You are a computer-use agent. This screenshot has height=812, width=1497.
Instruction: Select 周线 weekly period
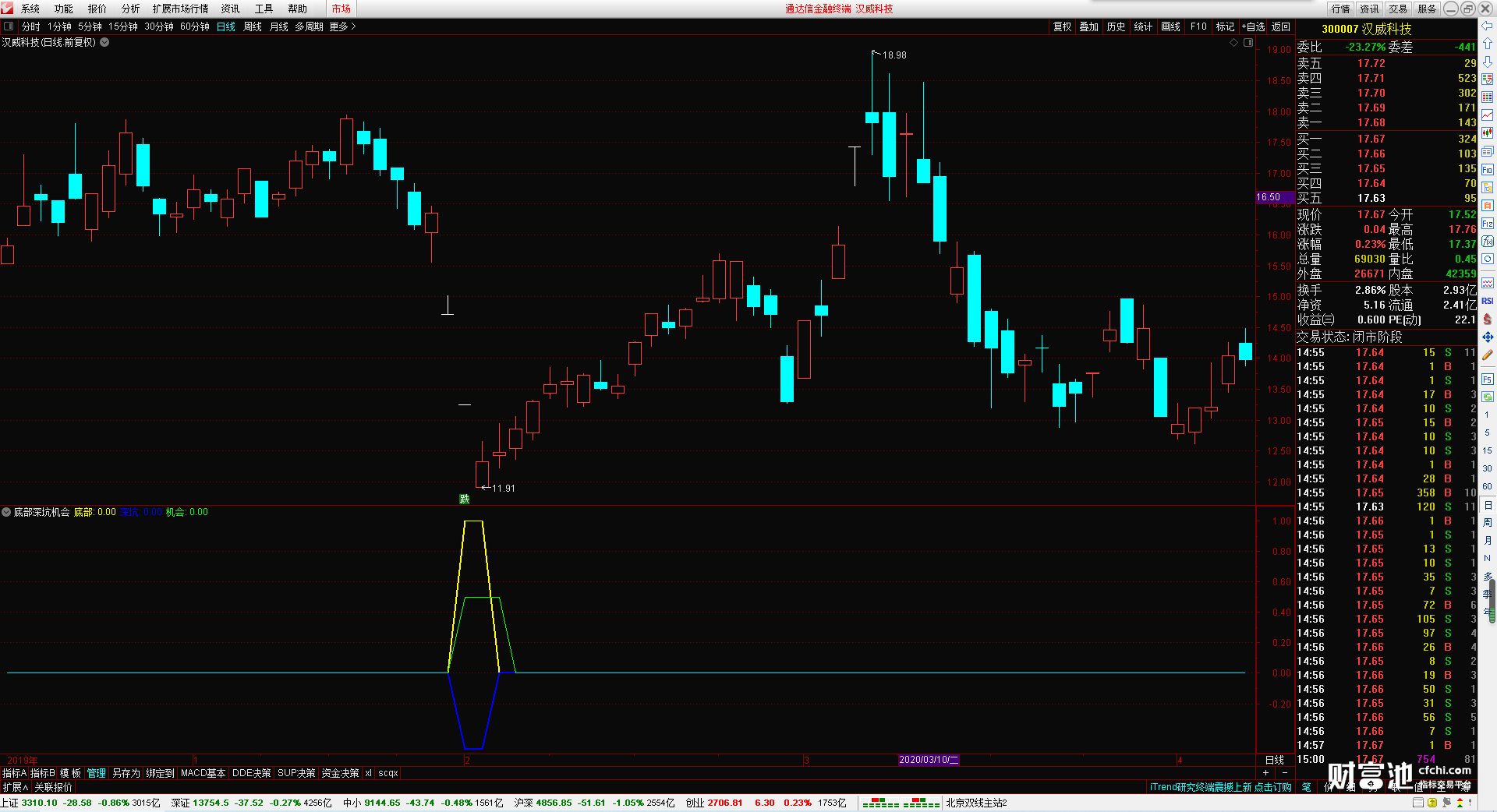tap(253, 26)
